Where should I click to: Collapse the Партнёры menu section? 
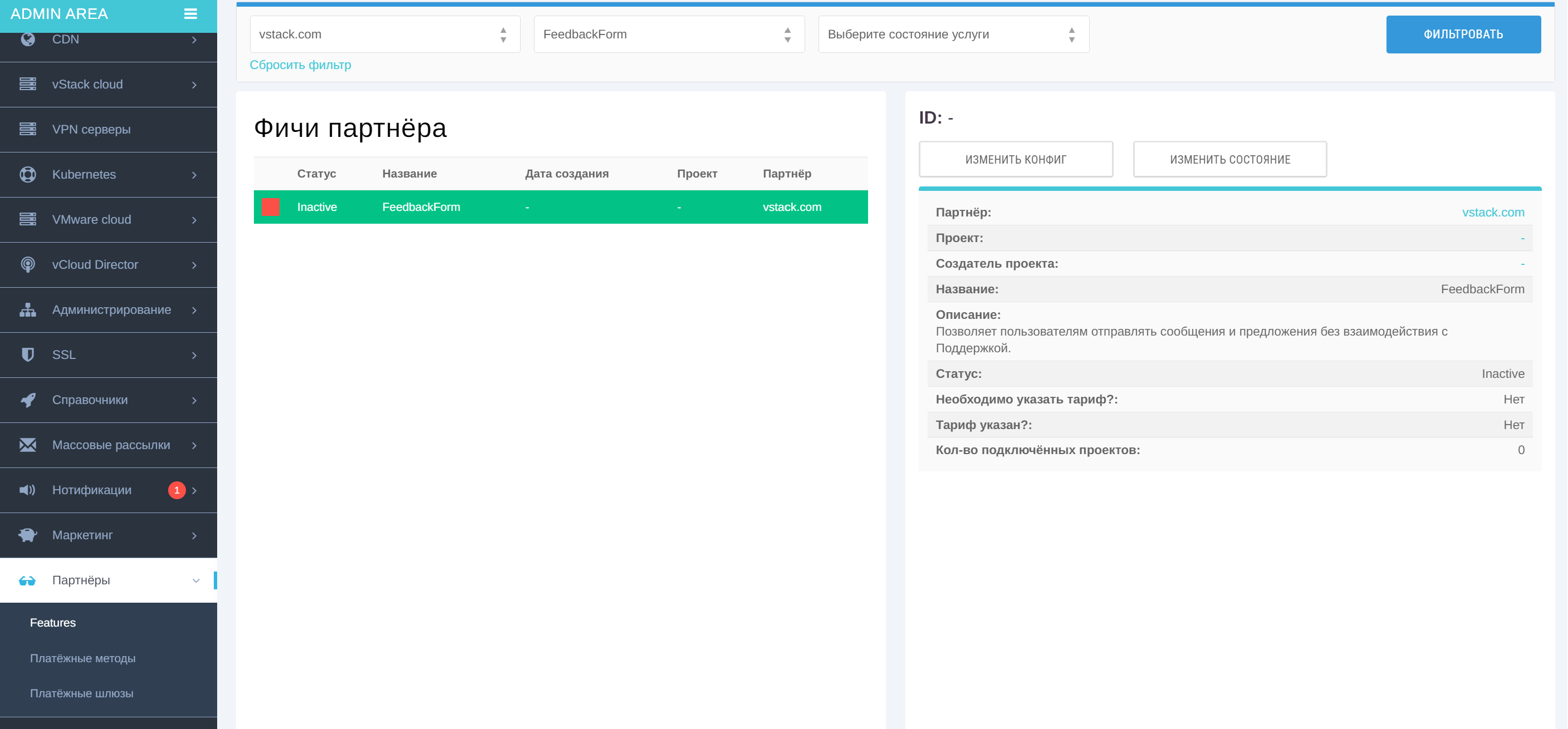[195, 580]
